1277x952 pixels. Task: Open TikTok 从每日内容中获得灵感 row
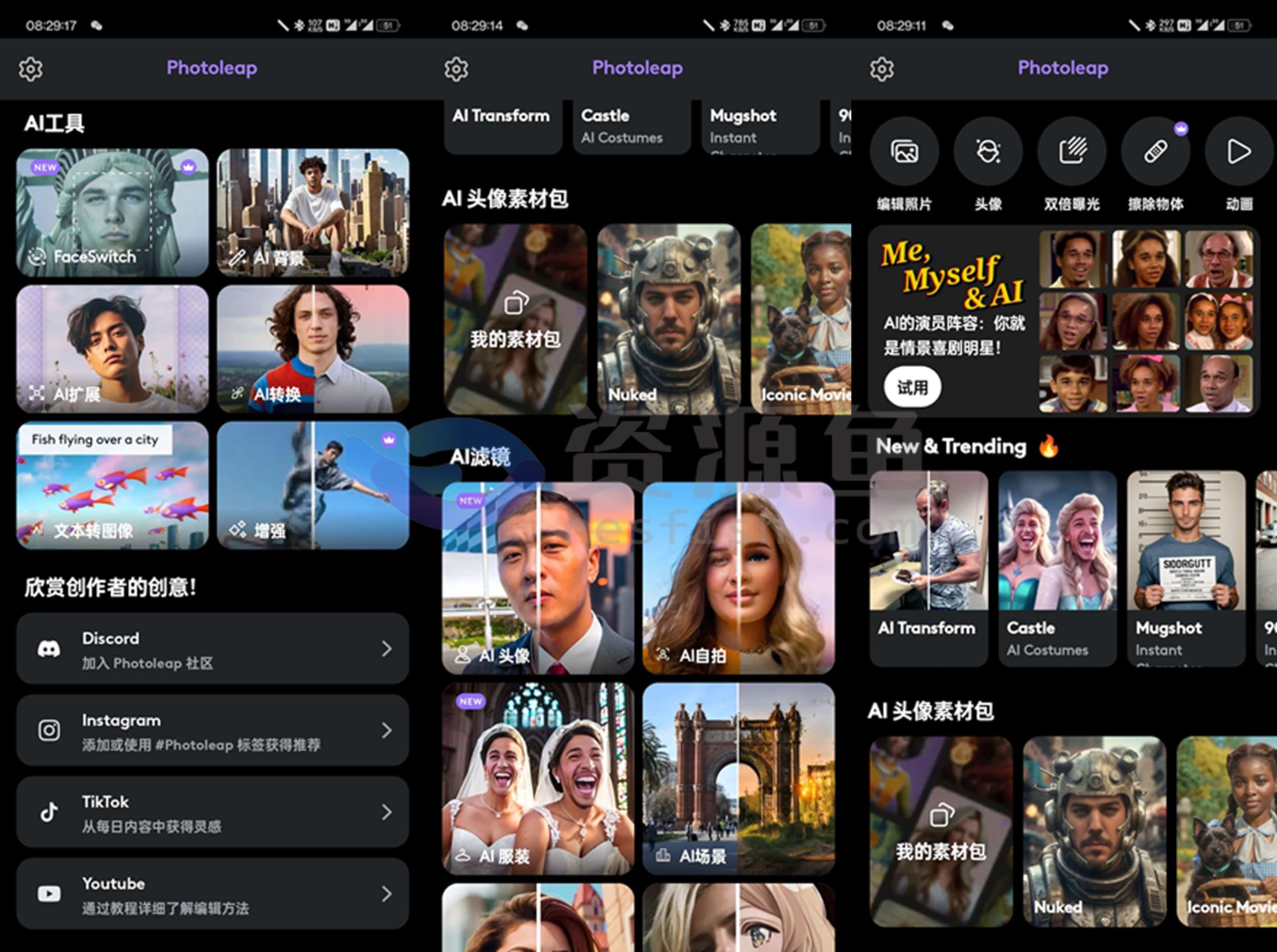pyautogui.click(x=213, y=812)
